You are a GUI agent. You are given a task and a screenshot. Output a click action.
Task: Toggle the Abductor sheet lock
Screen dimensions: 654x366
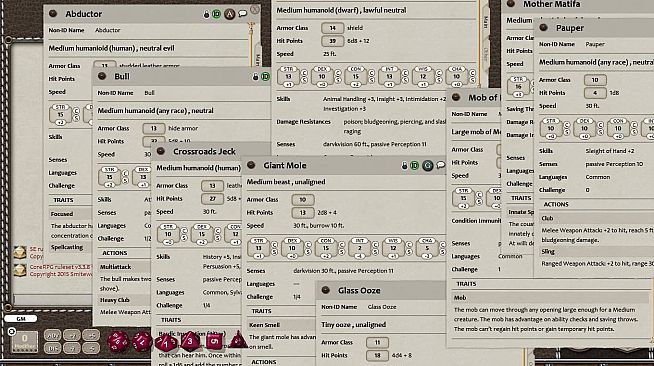click(206, 15)
